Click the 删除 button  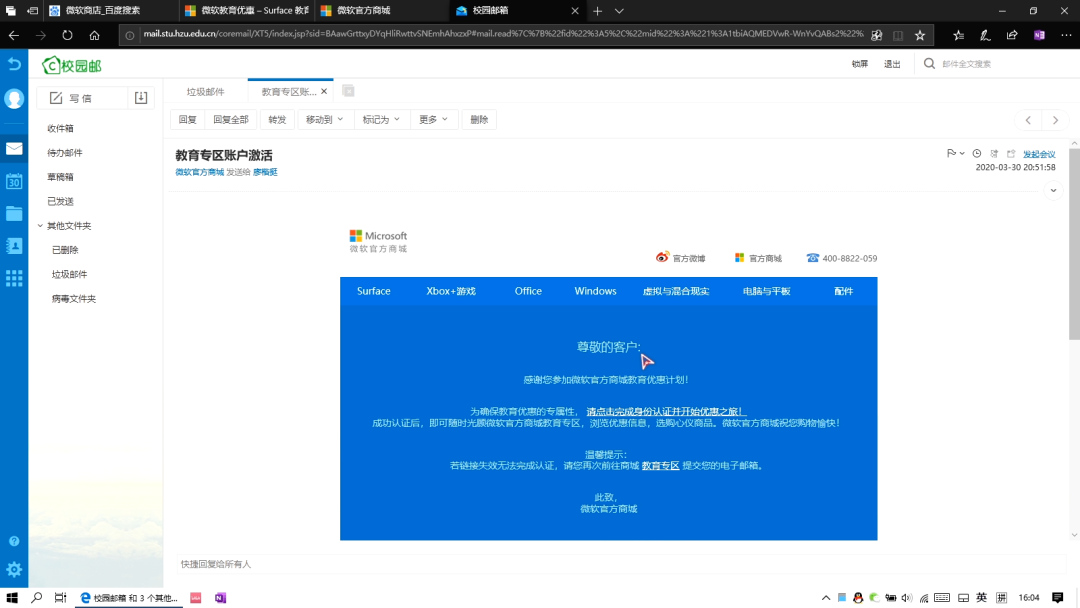pos(479,120)
